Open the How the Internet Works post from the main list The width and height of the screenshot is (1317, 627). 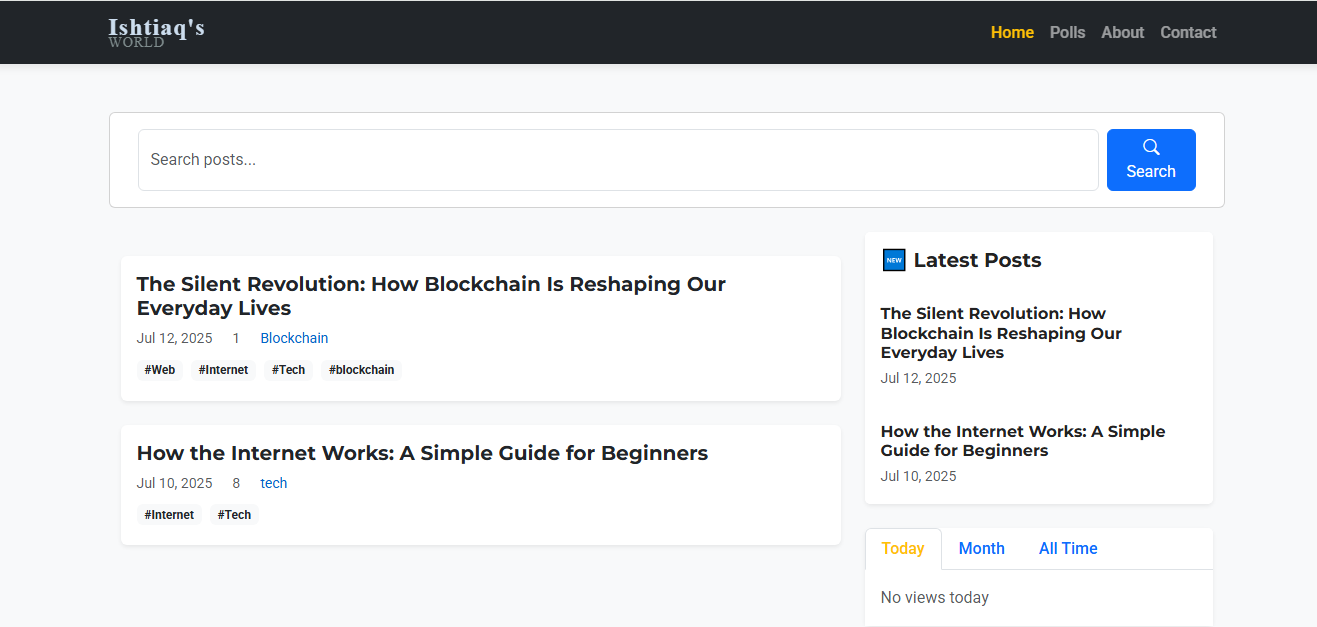click(422, 453)
